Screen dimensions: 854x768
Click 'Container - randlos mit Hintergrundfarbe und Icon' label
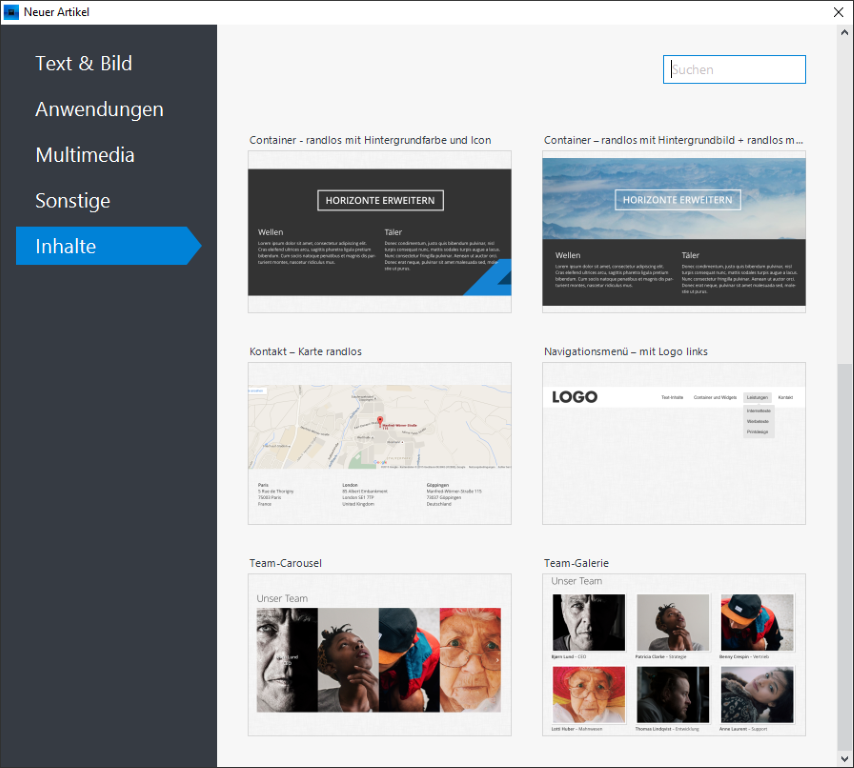pyautogui.click(x=370, y=140)
